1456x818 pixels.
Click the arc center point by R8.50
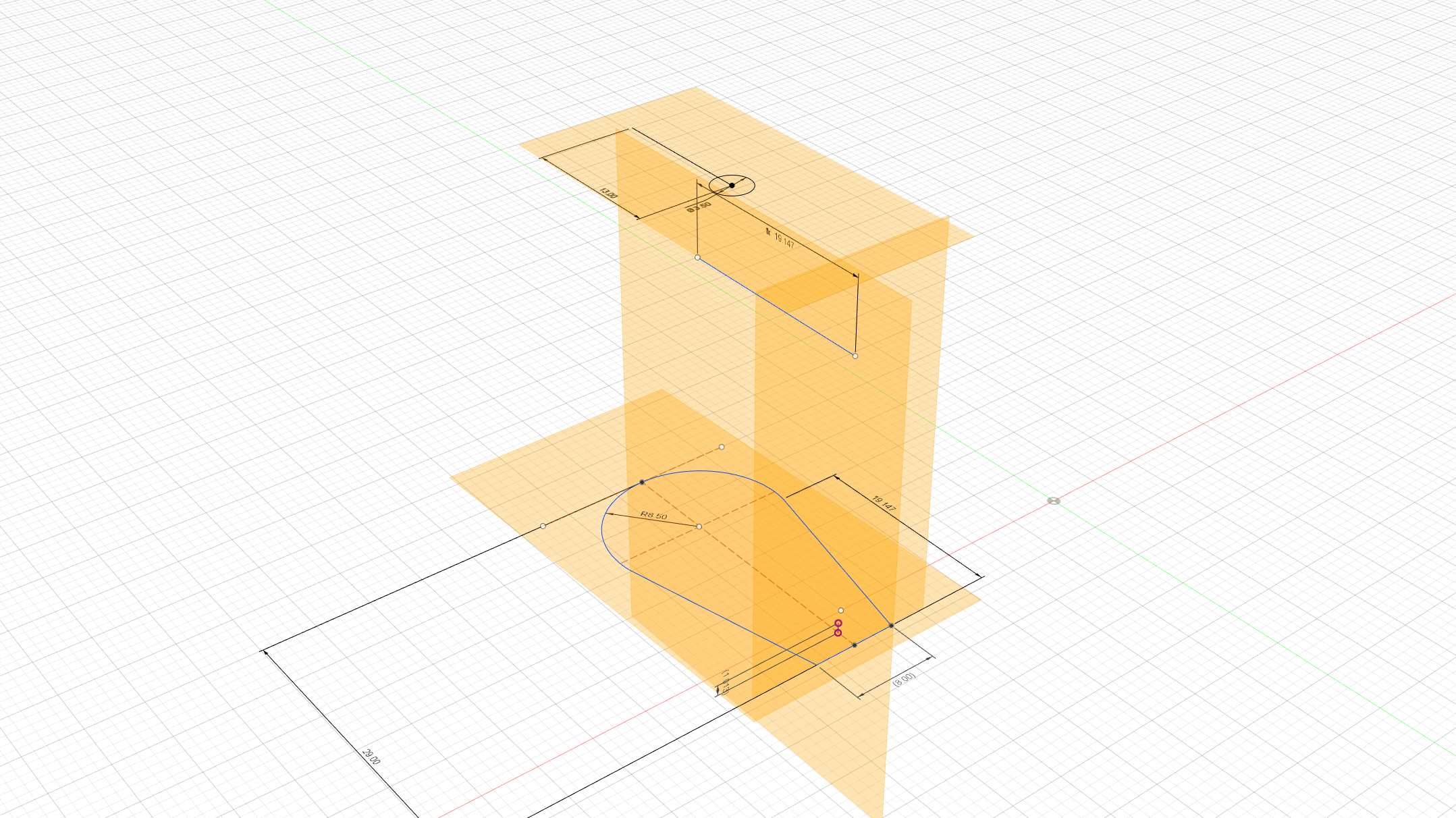point(699,526)
